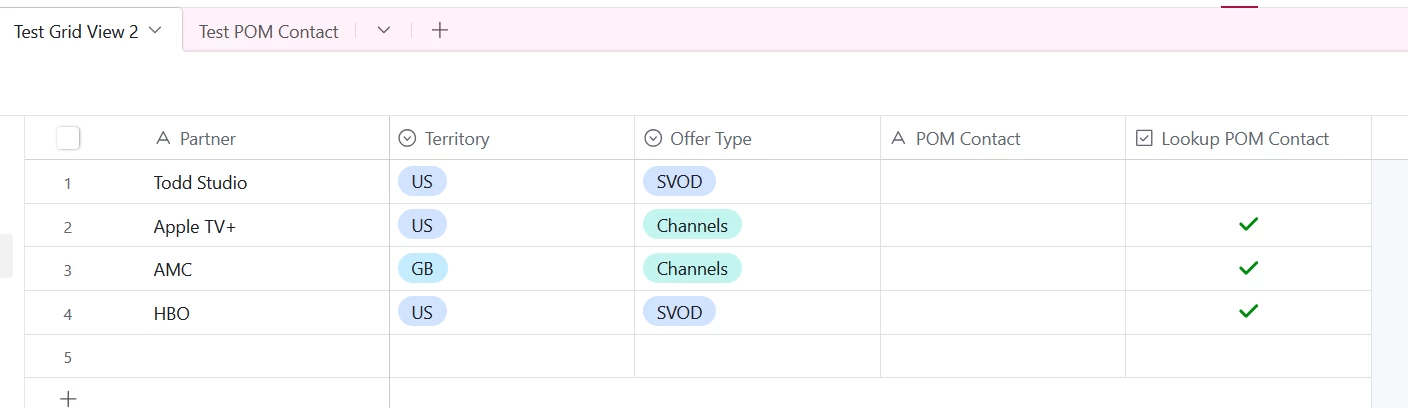
Task: Toggle the Lookup POM Contact check for HBO
Action: click(x=1248, y=312)
